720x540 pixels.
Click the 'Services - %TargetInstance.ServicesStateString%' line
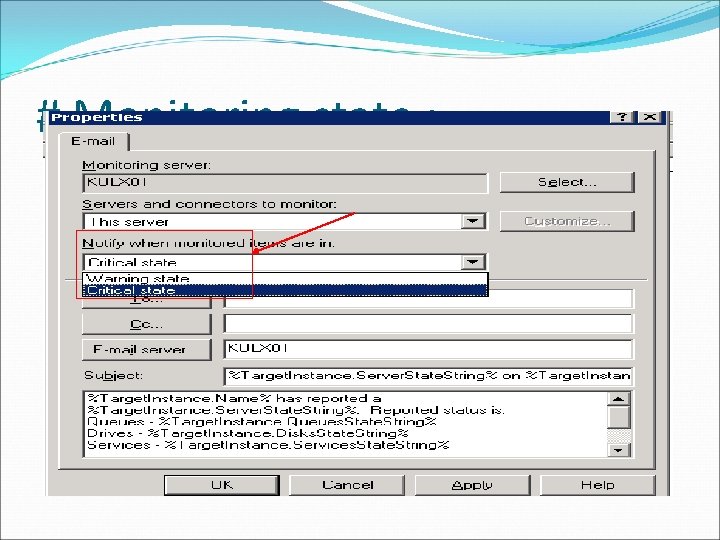(x=268, y=445)
